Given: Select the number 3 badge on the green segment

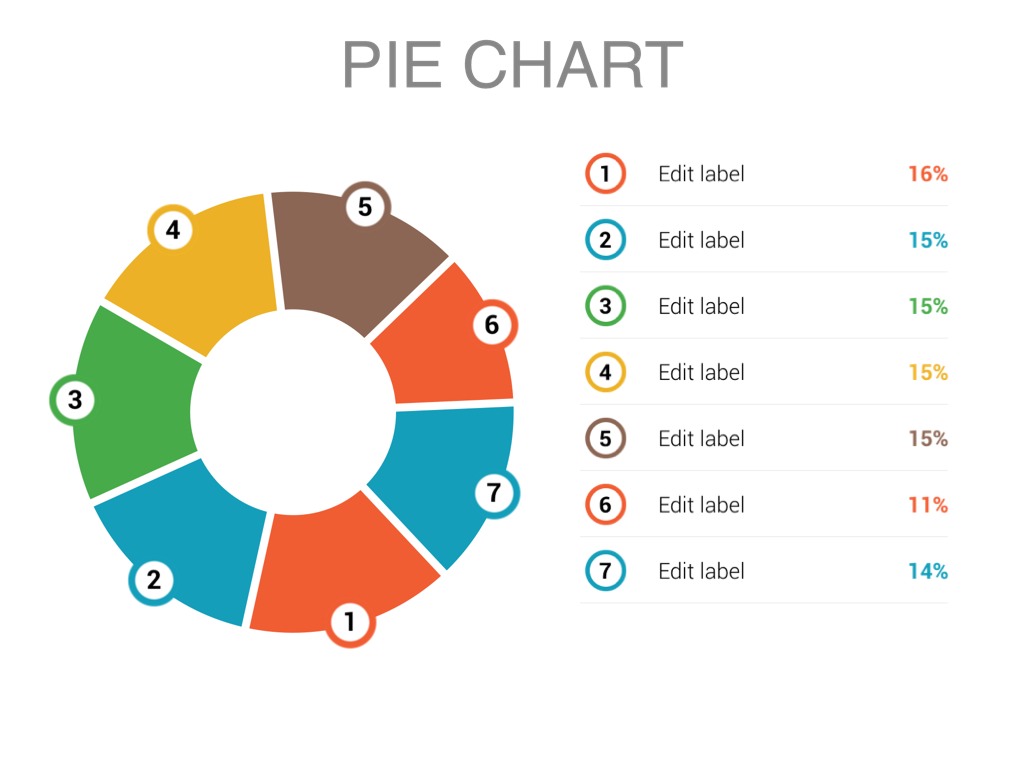Looking at the screenshot, I should click(x=75, y=401).
